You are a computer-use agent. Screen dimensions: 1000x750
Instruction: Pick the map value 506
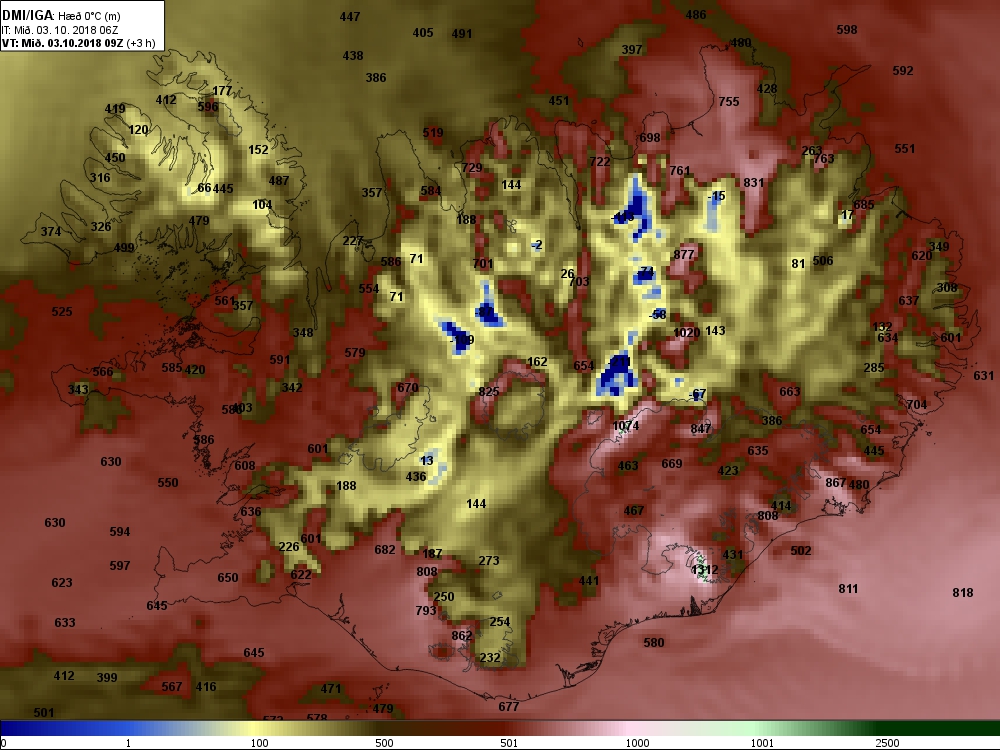(x=823, y=261)
